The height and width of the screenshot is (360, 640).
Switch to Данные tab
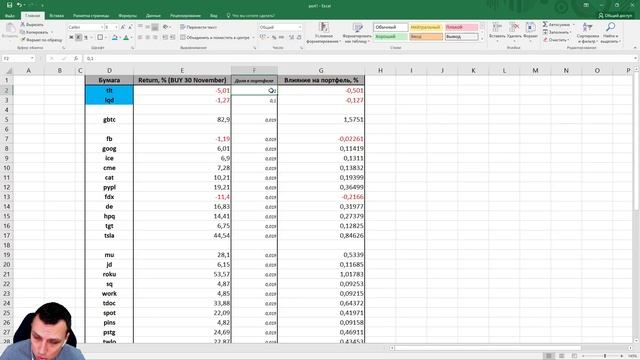pos(153,16)
